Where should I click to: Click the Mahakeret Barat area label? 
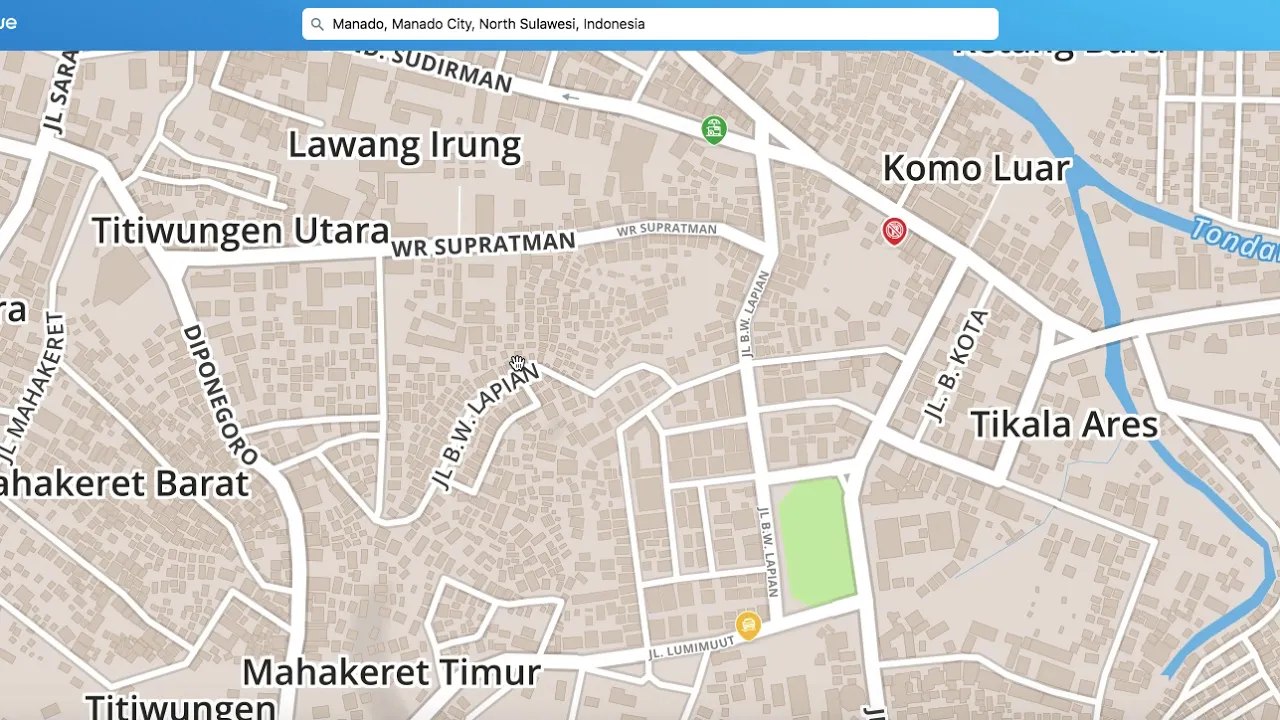point(123,483)
